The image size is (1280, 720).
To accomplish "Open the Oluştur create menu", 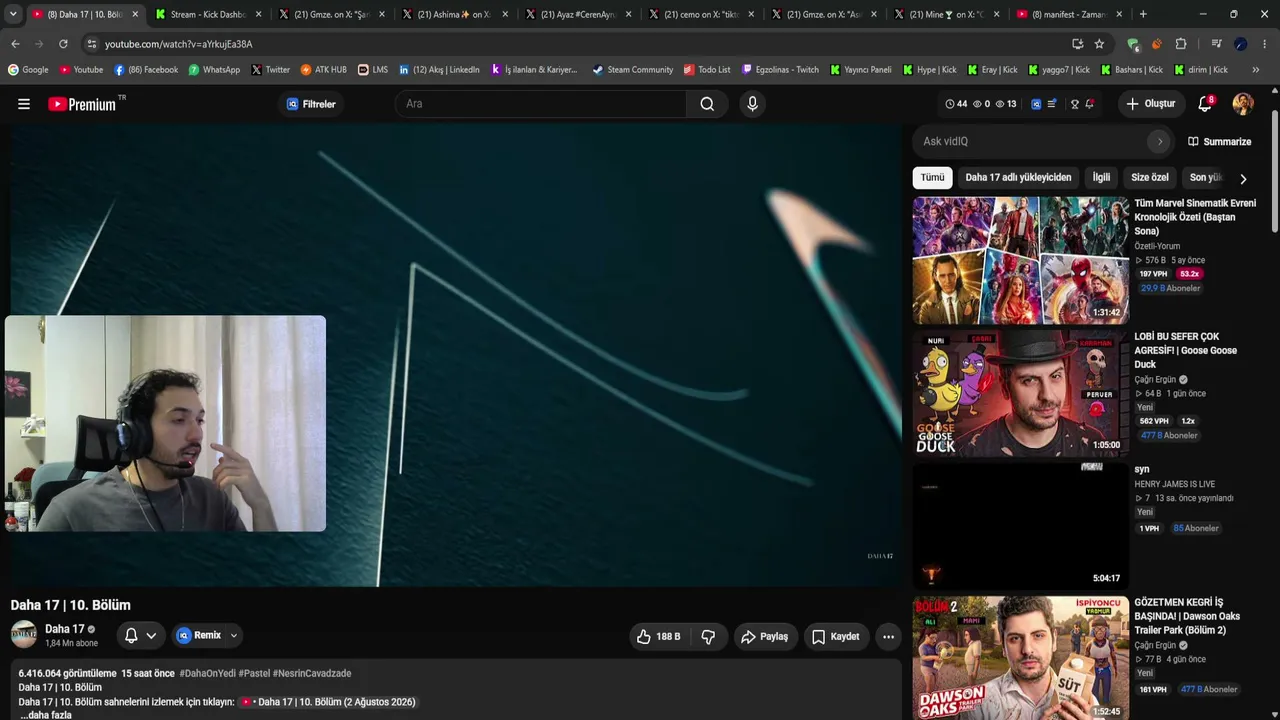I will click(x=1151, y=104).
